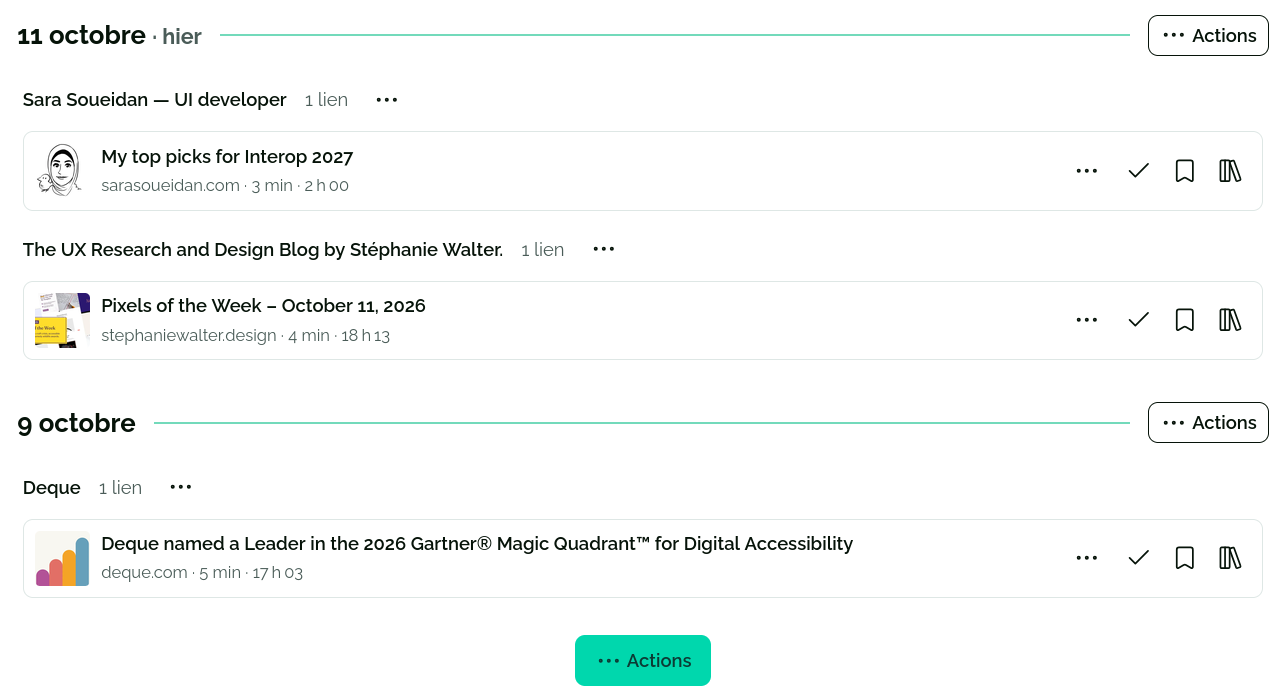The width and height of the screenshot is (1286, 697).
Task: Open article My top picks for Interop 2027
Action: click(227, 157)
